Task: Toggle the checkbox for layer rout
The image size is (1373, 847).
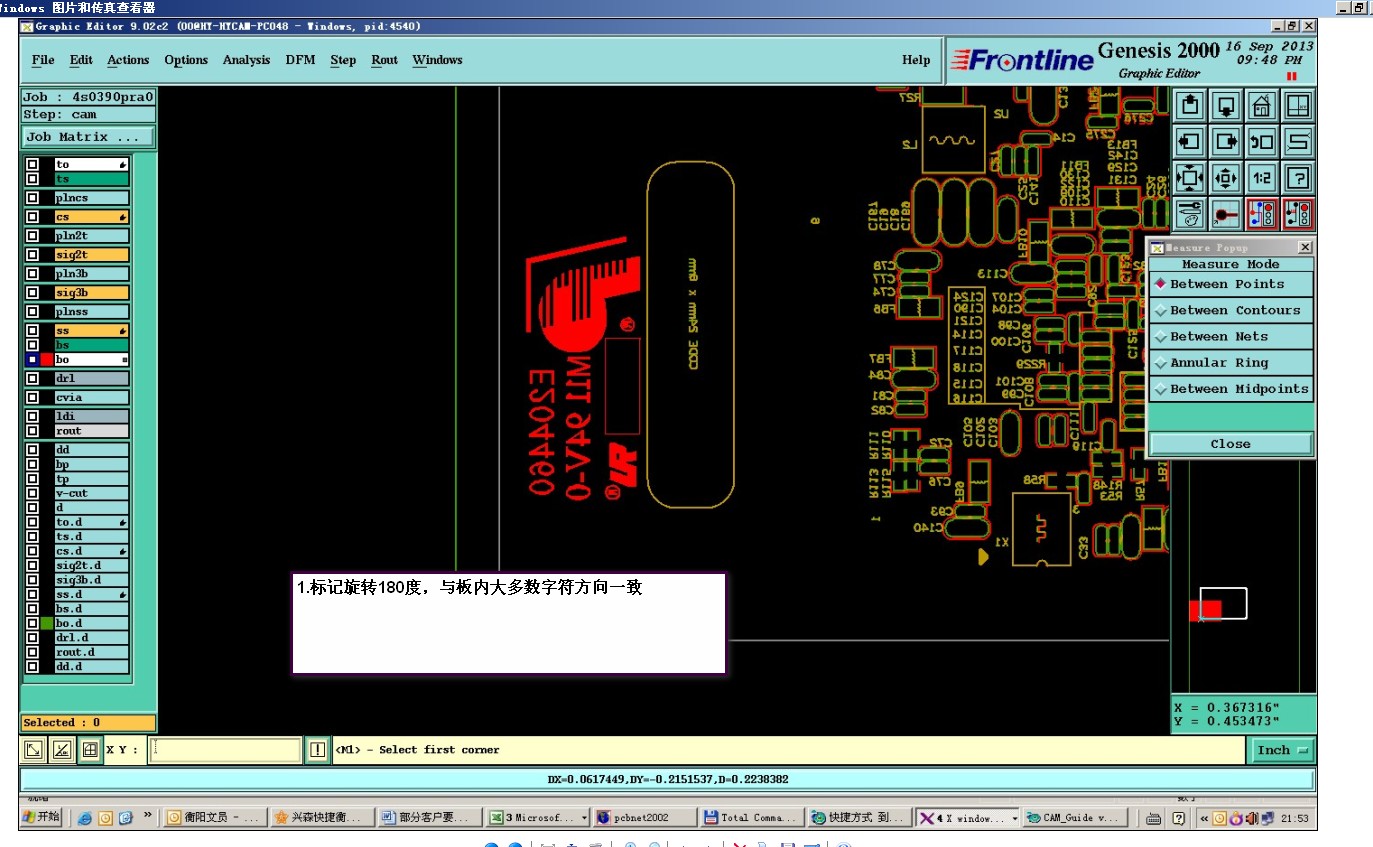Action: 33,431
